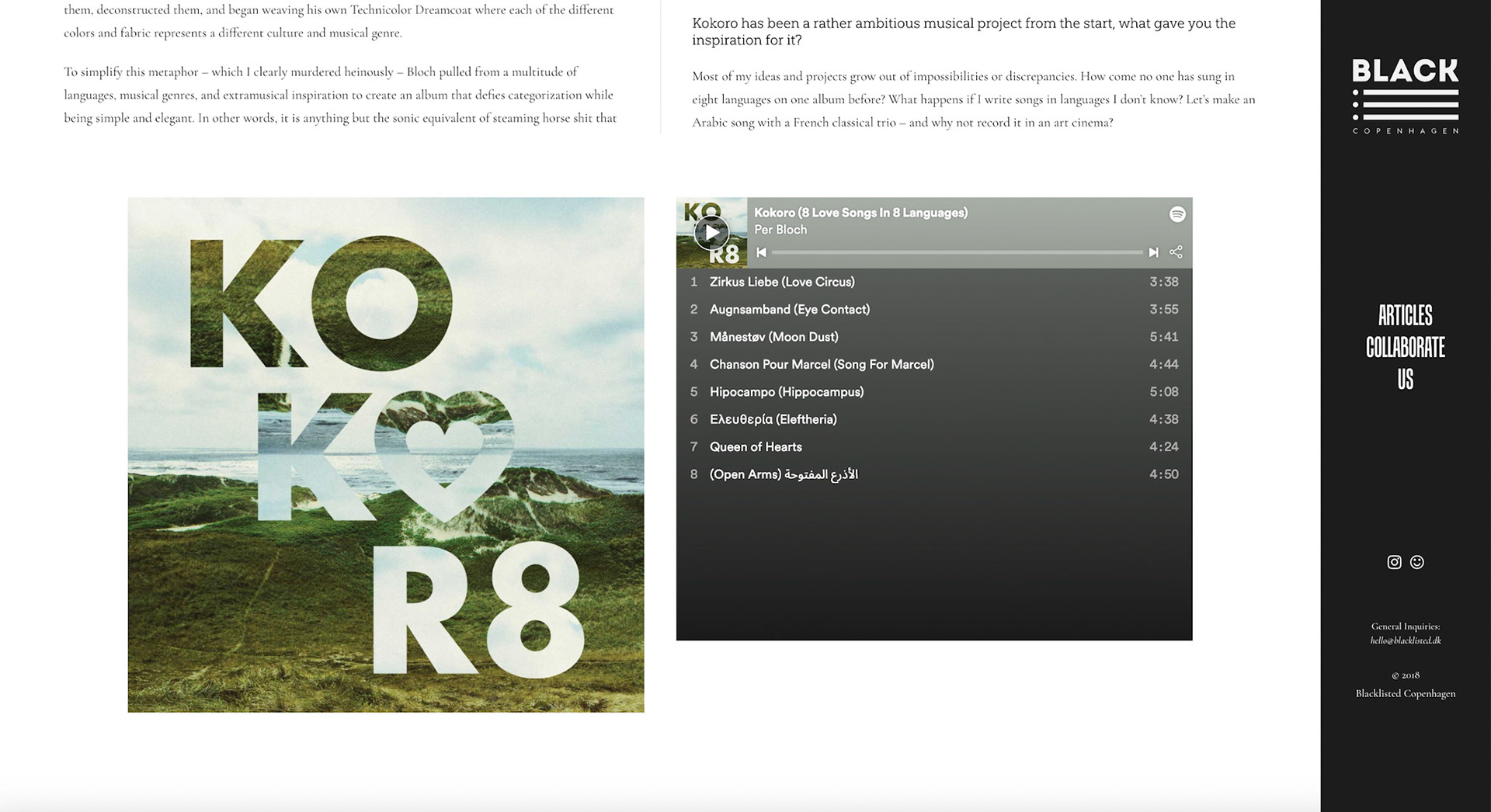Seek within the Spotify track progress bar
1491x812 pixels.
[x=957, y=252]
